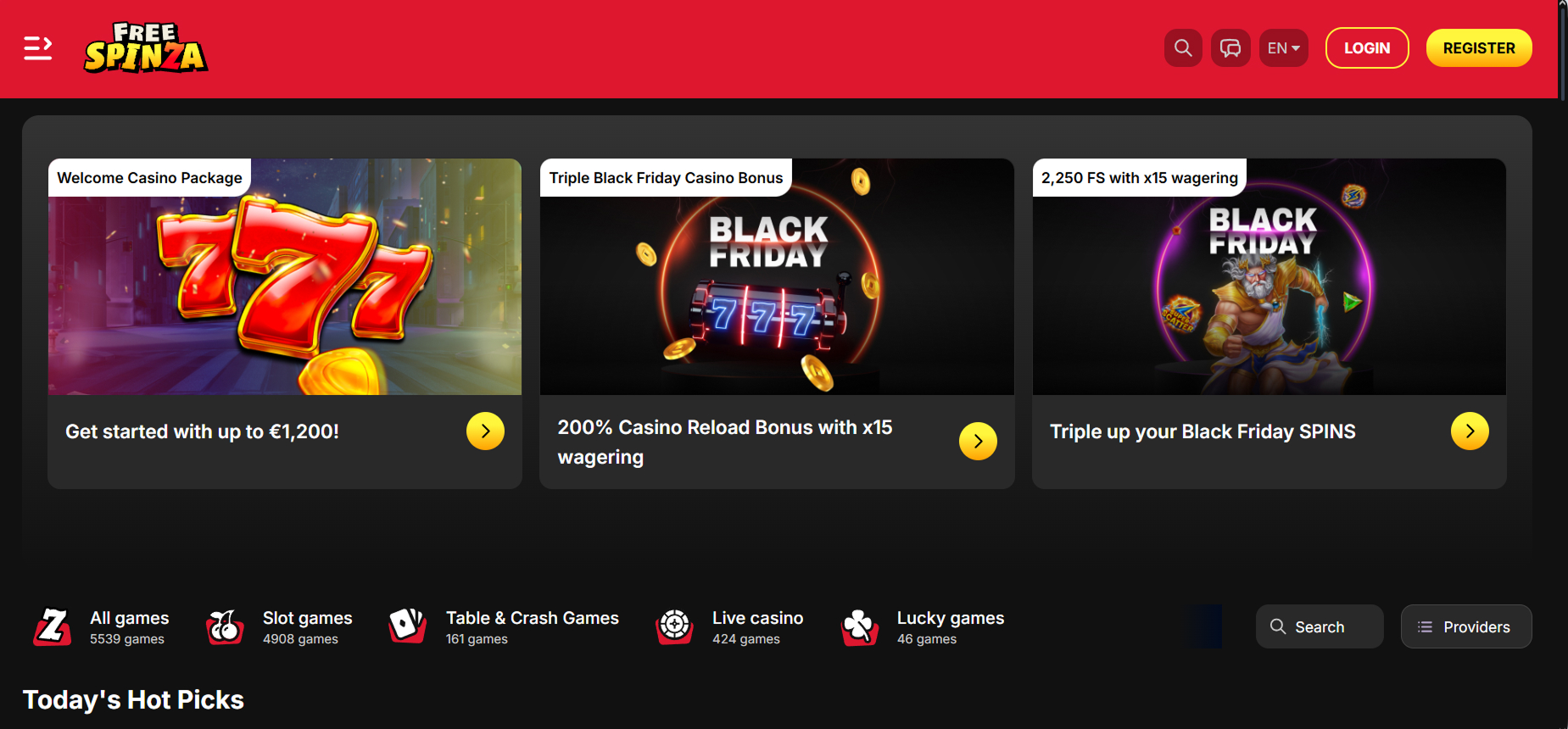Image resolution: width=1568 pixels, height=729 pixels.
Task: Click the Lucky games clover icon
Action: pyautogui.click(x=859, y=627)
